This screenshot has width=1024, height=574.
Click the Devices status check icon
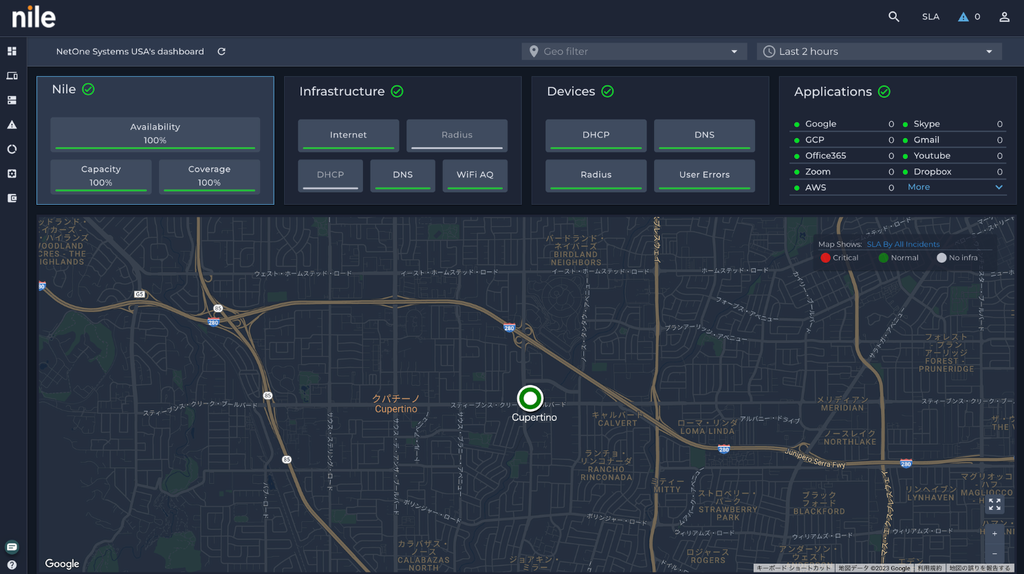point(607,91)
